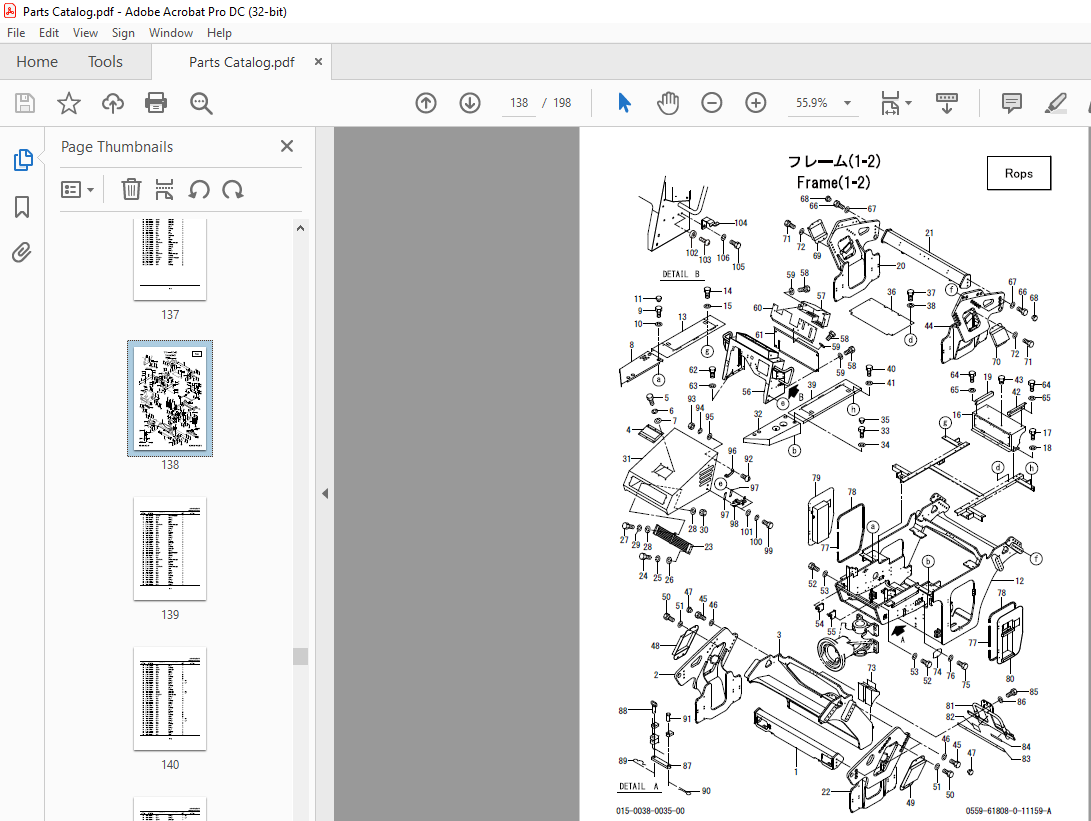This screenshot has height=821, width=1091.
Task: Click the total pages 198 text
Action: 562,103
